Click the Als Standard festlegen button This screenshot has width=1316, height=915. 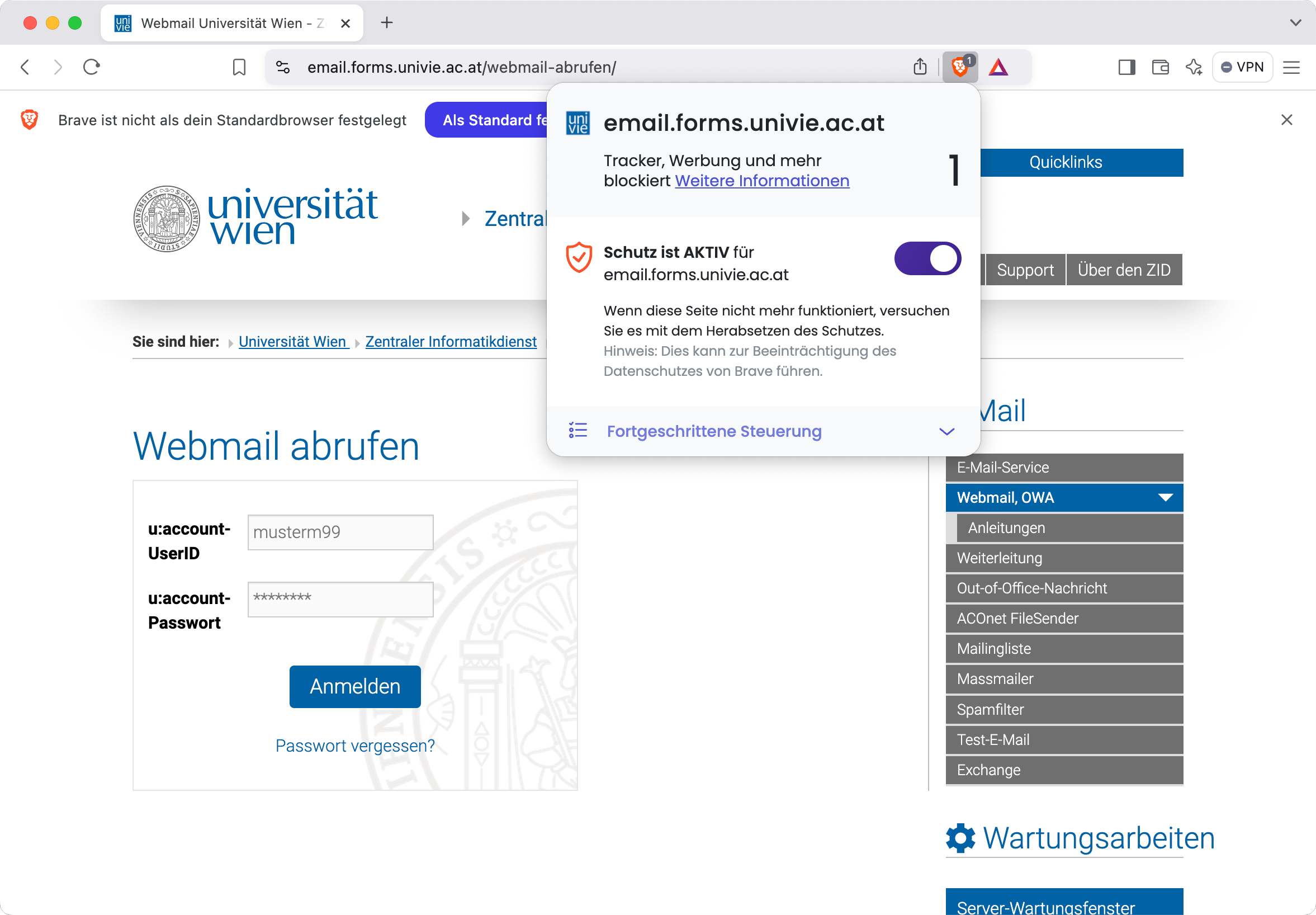(486, 120)
